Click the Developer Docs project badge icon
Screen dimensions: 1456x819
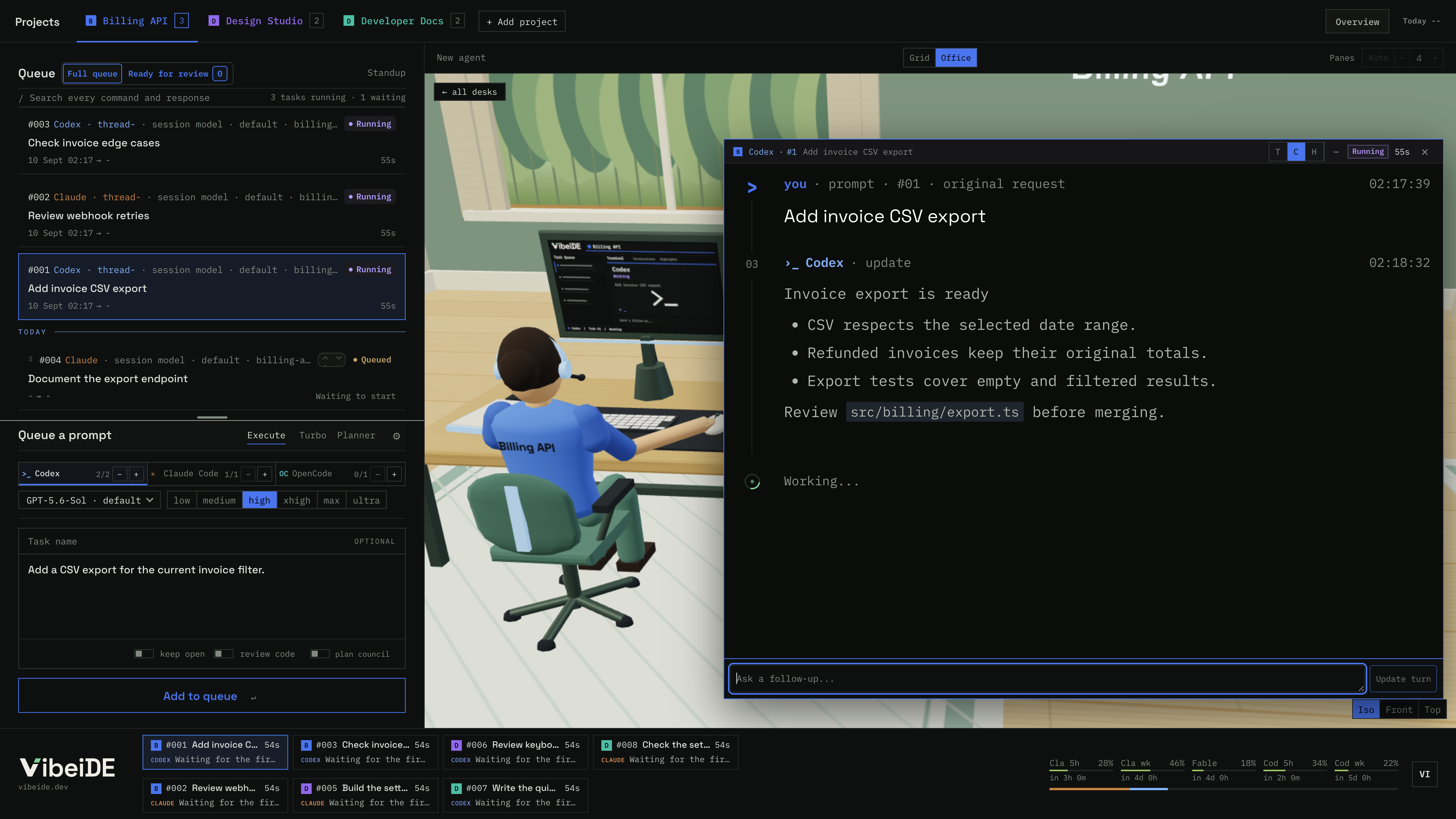coord(349,21)
